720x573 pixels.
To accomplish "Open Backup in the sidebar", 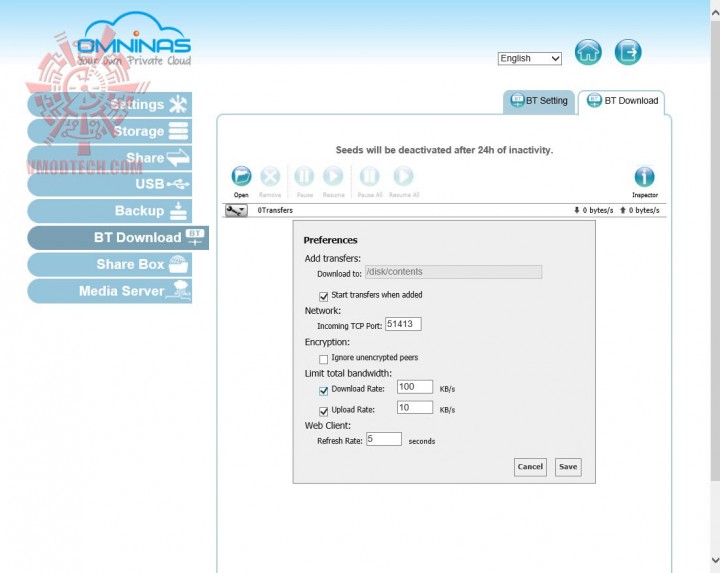I will click(109, 211).
